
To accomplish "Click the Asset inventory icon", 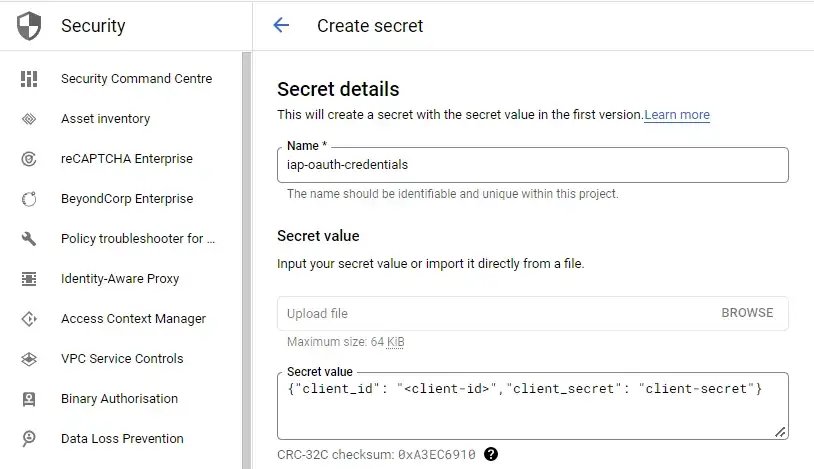I will (x=29, y=119).
